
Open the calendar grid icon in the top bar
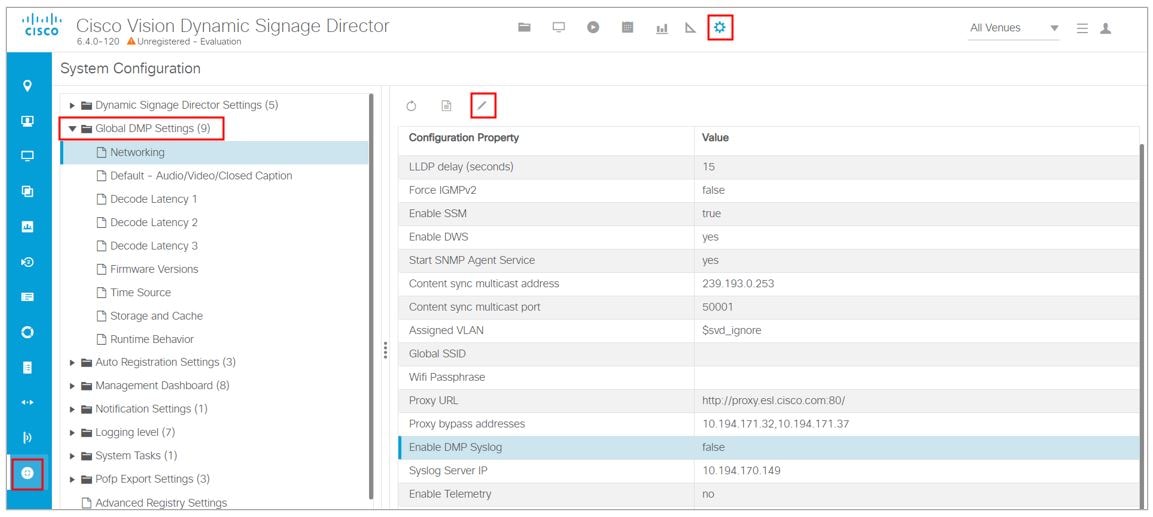(627, 28)
